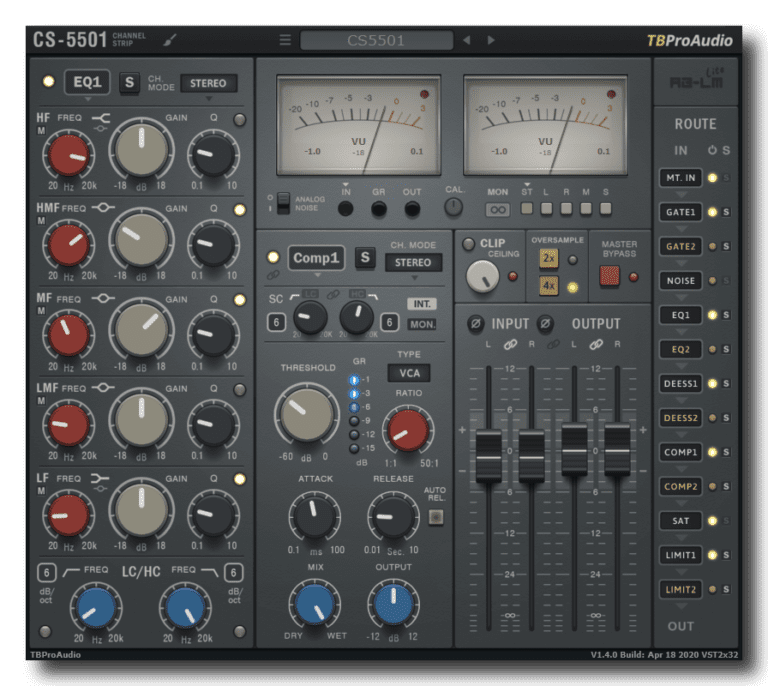Go to the next preset arrow
Screen dimensions: 768x686
[x=491, y=40]
